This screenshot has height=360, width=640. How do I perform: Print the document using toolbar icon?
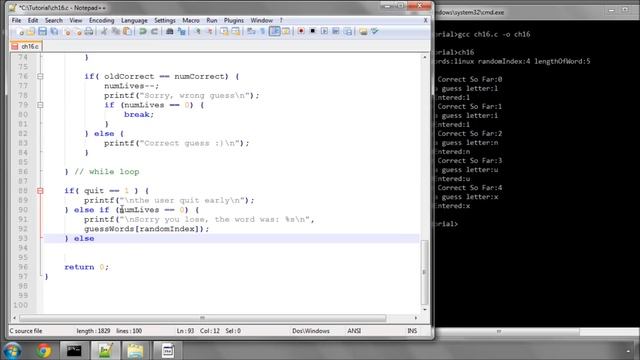(89, 31)
